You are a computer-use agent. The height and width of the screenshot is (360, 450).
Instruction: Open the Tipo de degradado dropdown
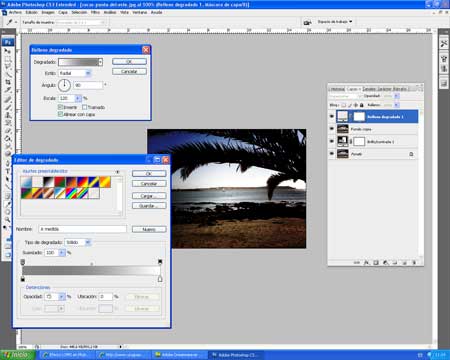click(x=78, y=242)
